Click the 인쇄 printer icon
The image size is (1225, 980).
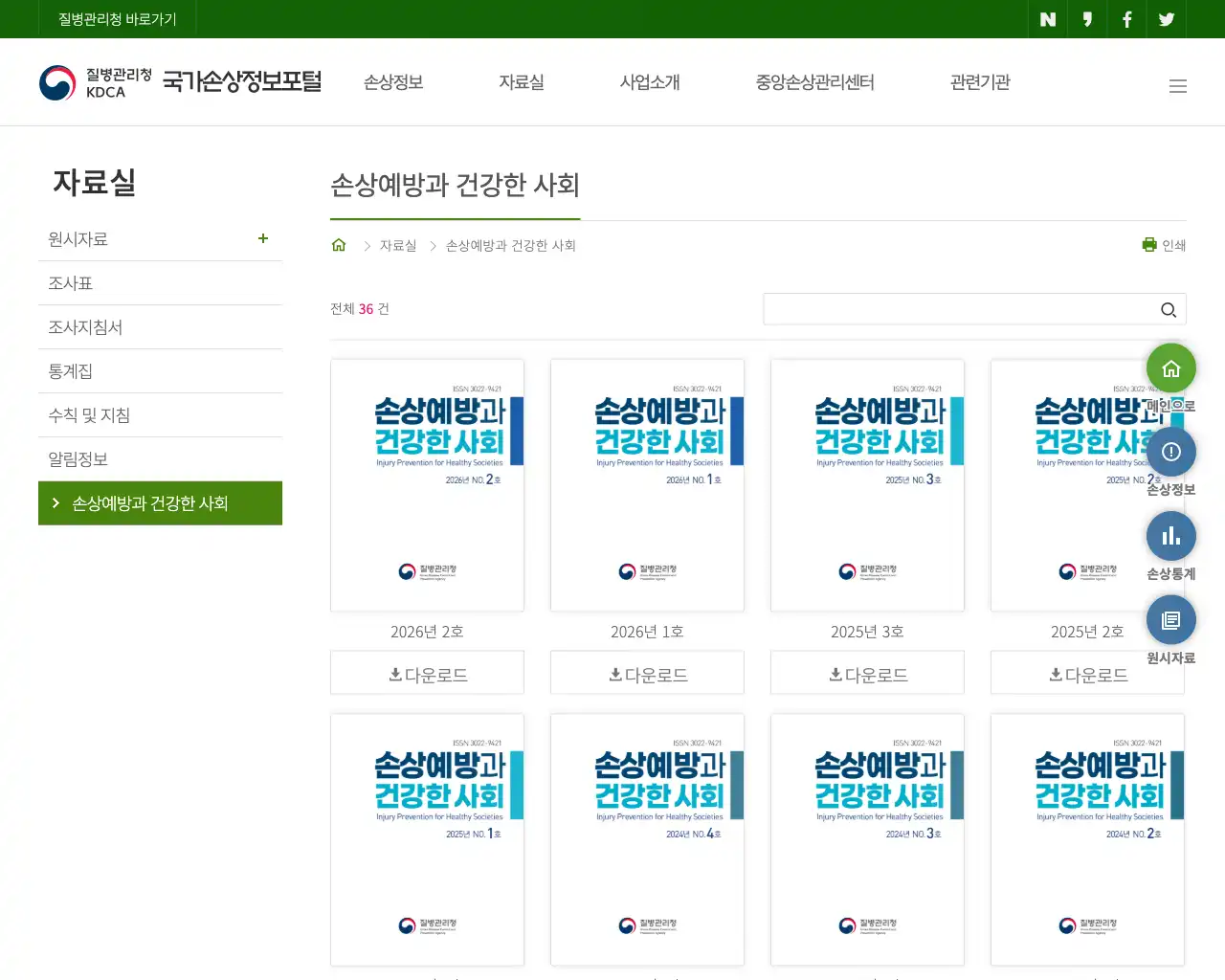coord(1149,245)
